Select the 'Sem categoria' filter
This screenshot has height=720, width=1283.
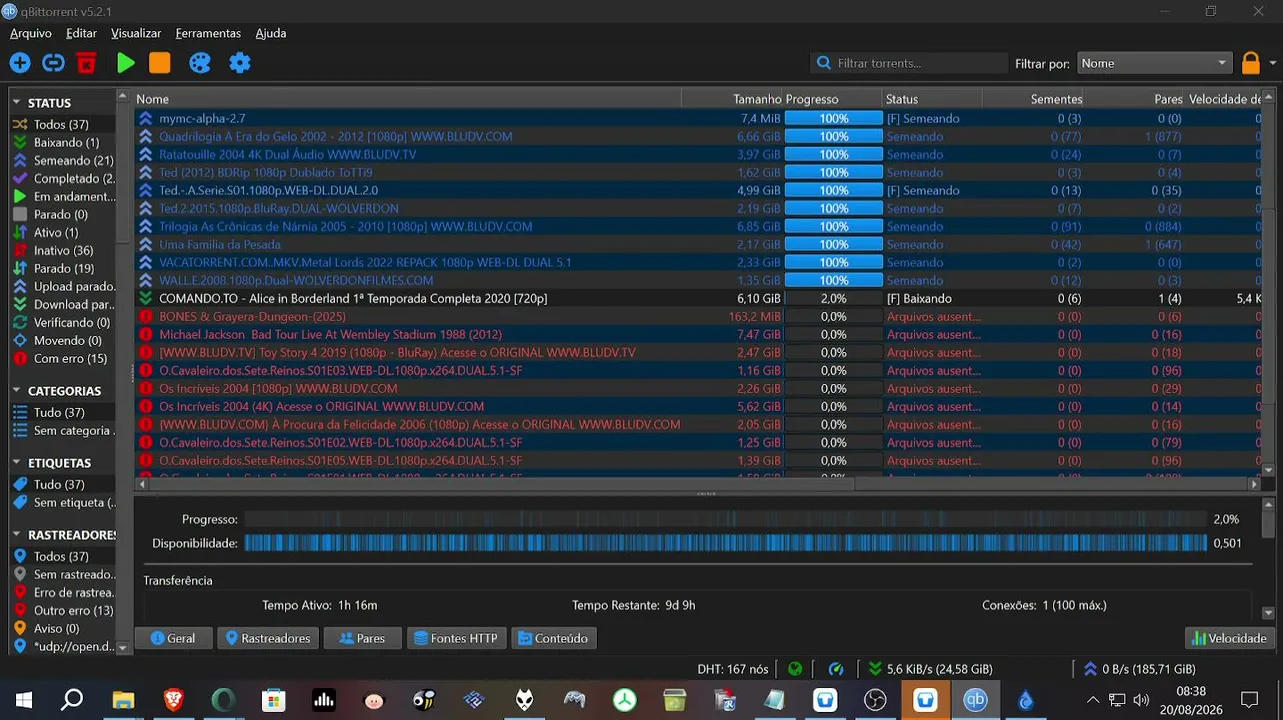pyautogui.click(x=64, y=430)
